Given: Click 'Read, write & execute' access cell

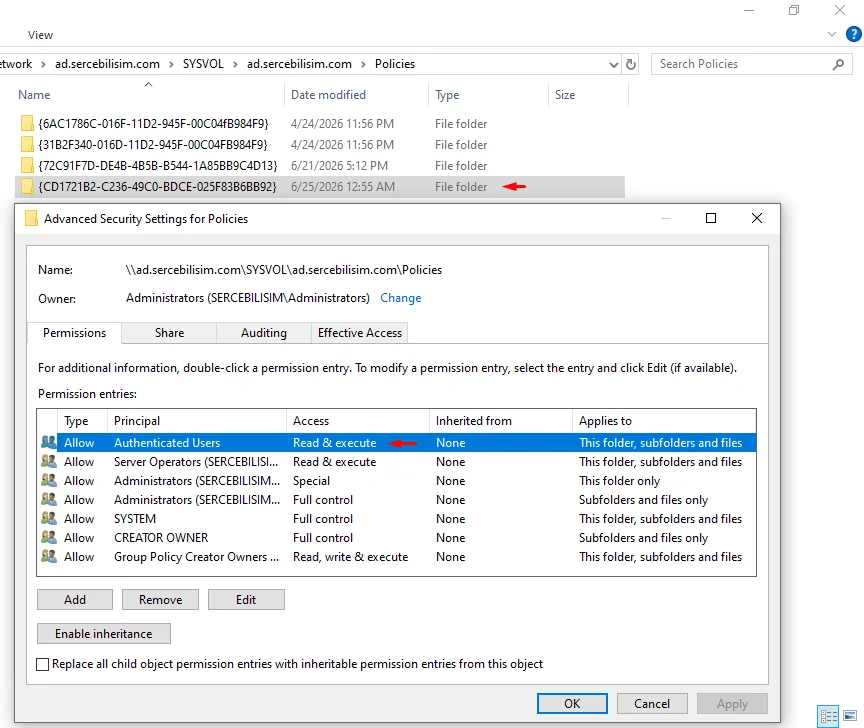Looking at the screenshot, I should click(350, 557).
